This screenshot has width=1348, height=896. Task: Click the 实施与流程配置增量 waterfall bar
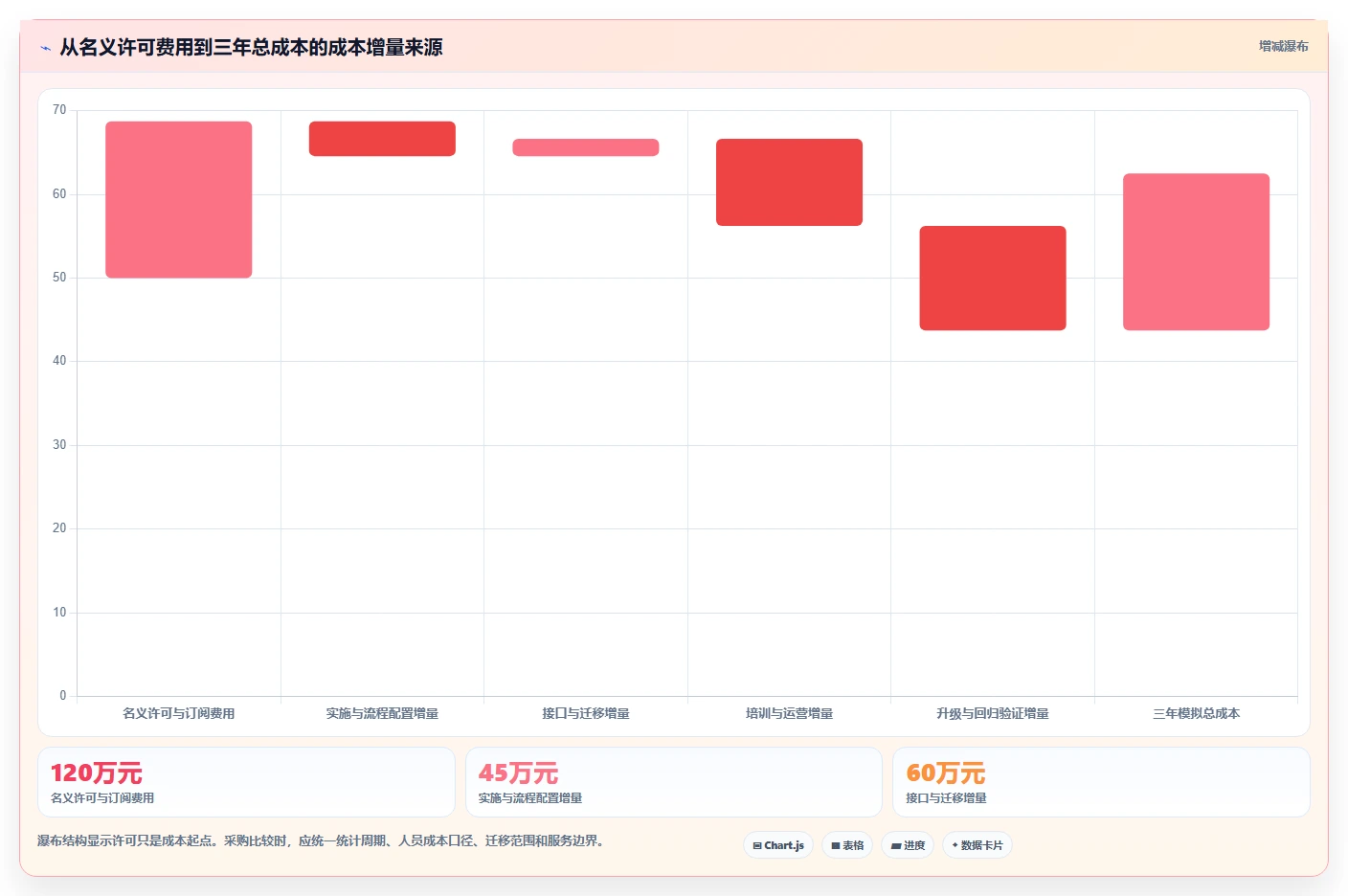[382, 139]
